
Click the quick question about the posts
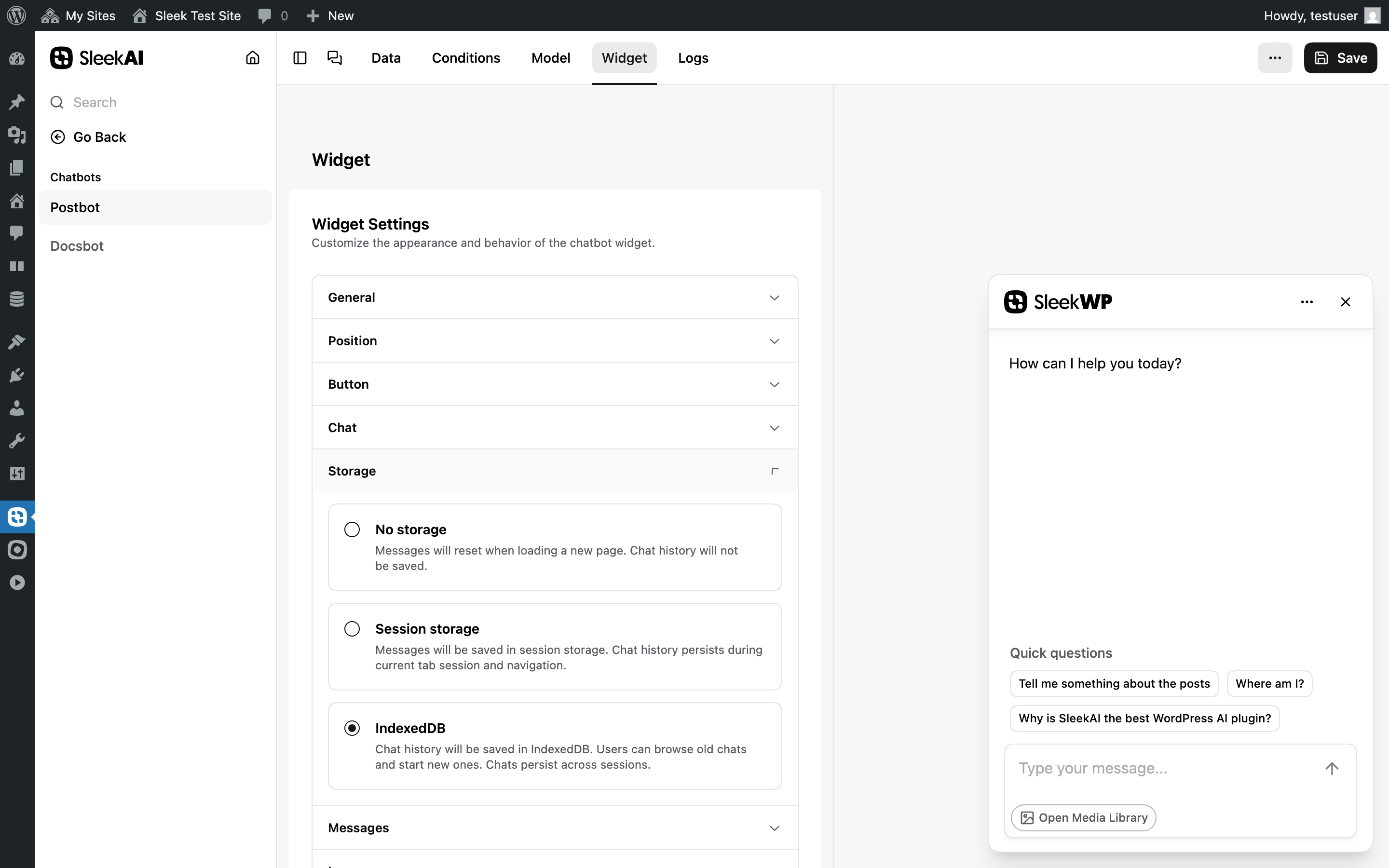1114,683
